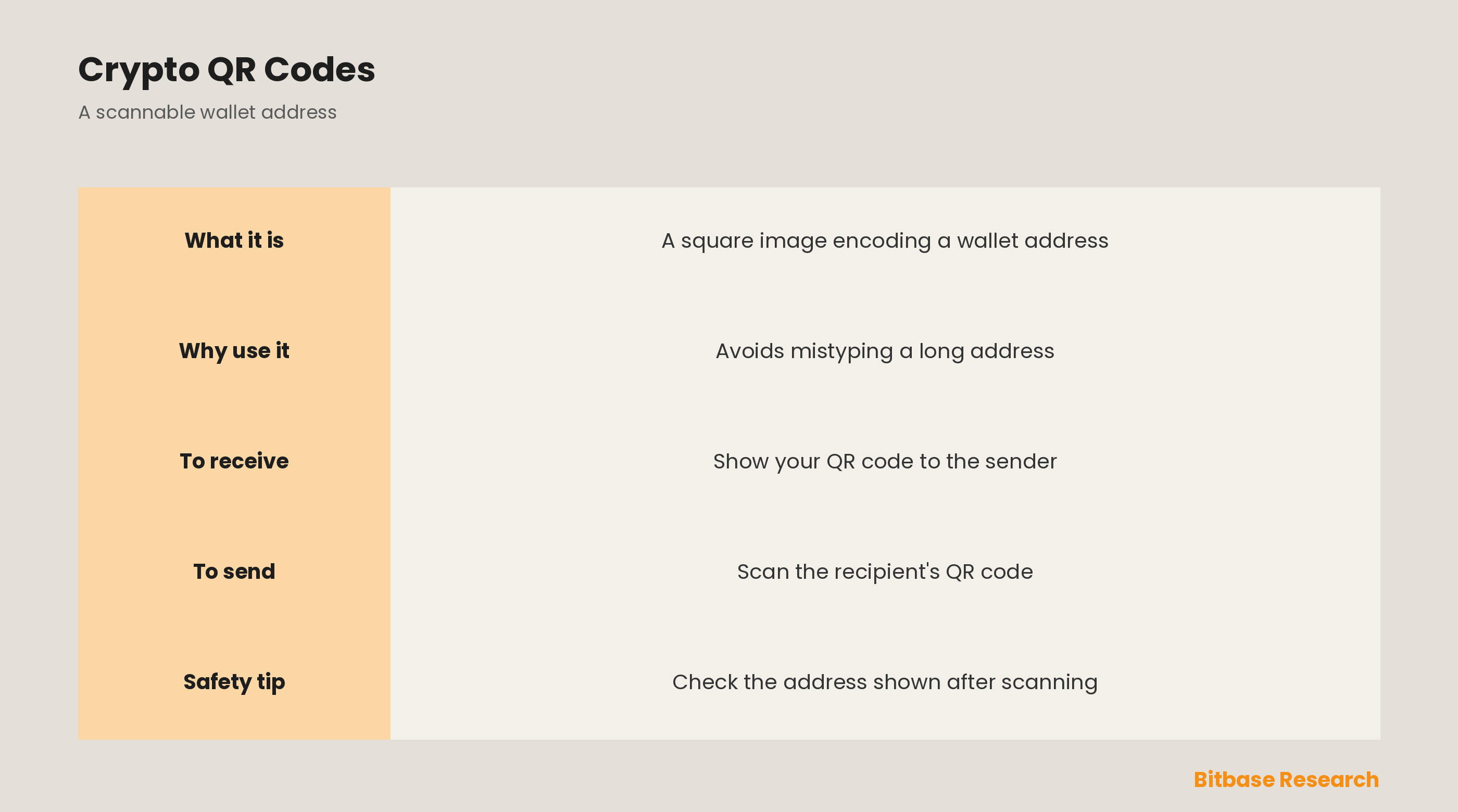
Task: Select the word 'scanning' in the last row
Action: (1049, 682)
